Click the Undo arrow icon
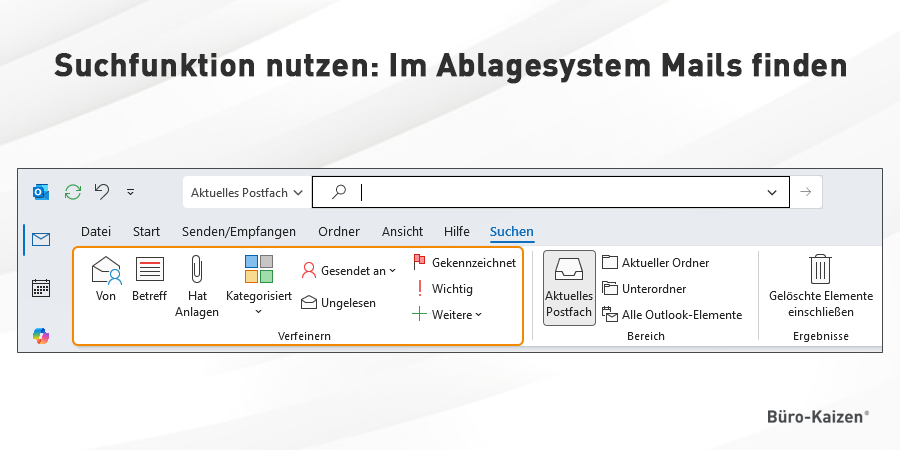900x450 pixels. click(101, 192)
